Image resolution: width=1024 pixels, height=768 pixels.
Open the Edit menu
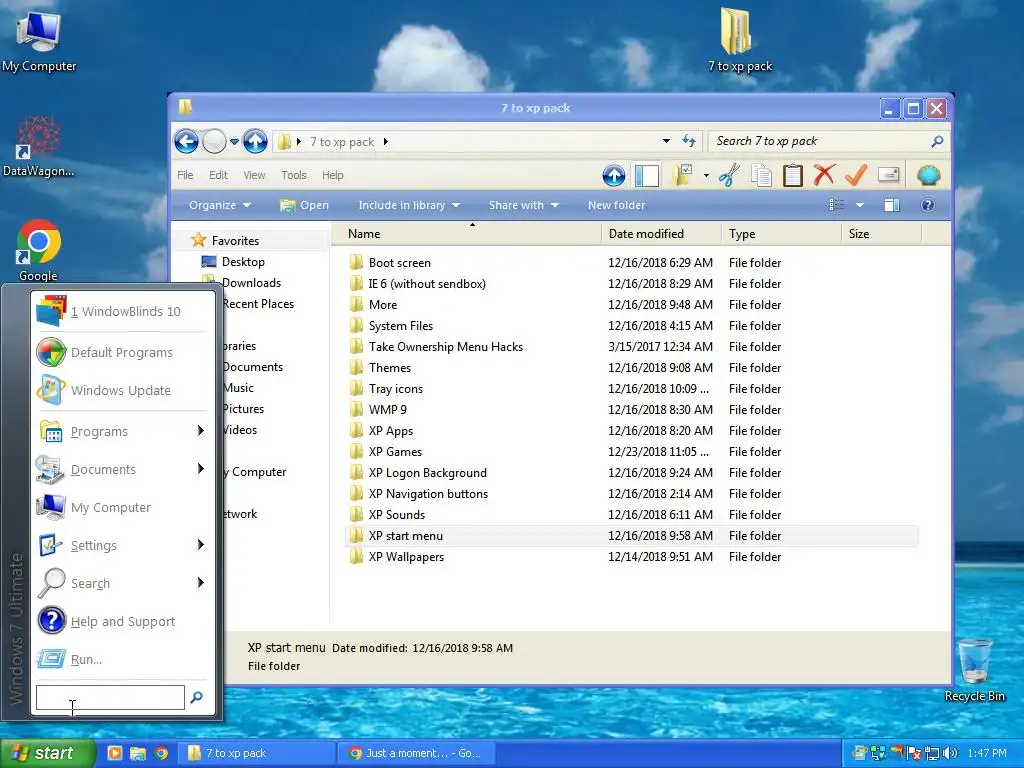(x=218, y=175)
